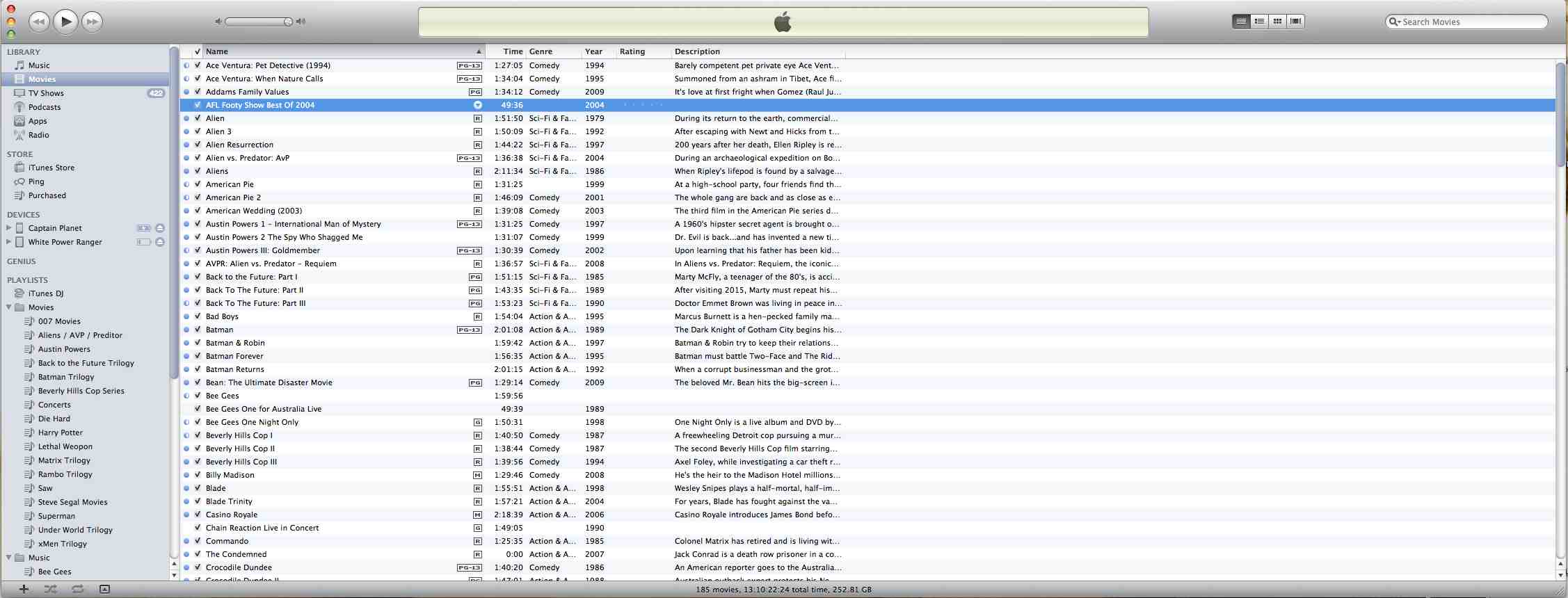Expand the White Power Ranger device

coord(8,242)
